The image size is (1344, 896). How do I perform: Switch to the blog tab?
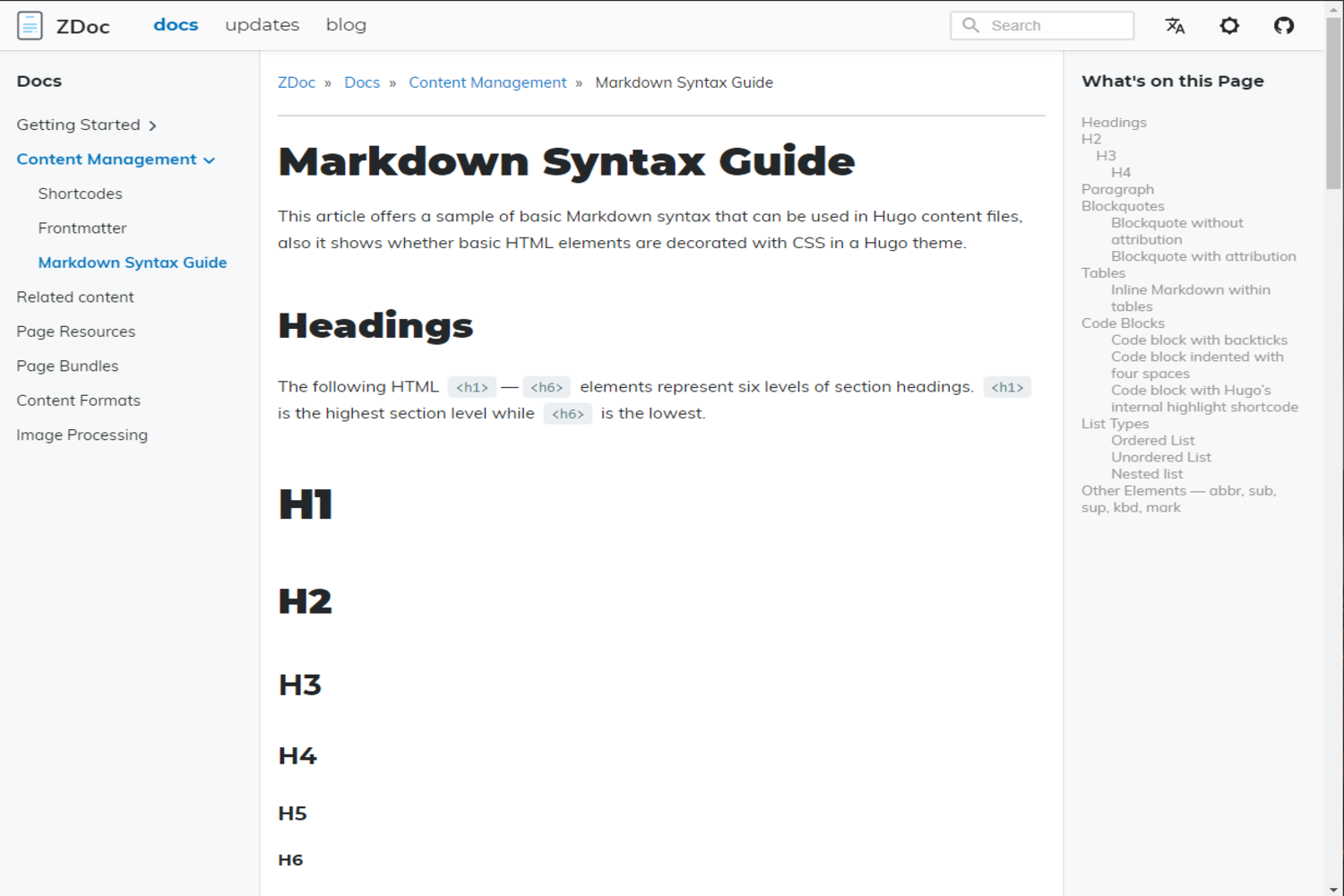tap(346, 24)
